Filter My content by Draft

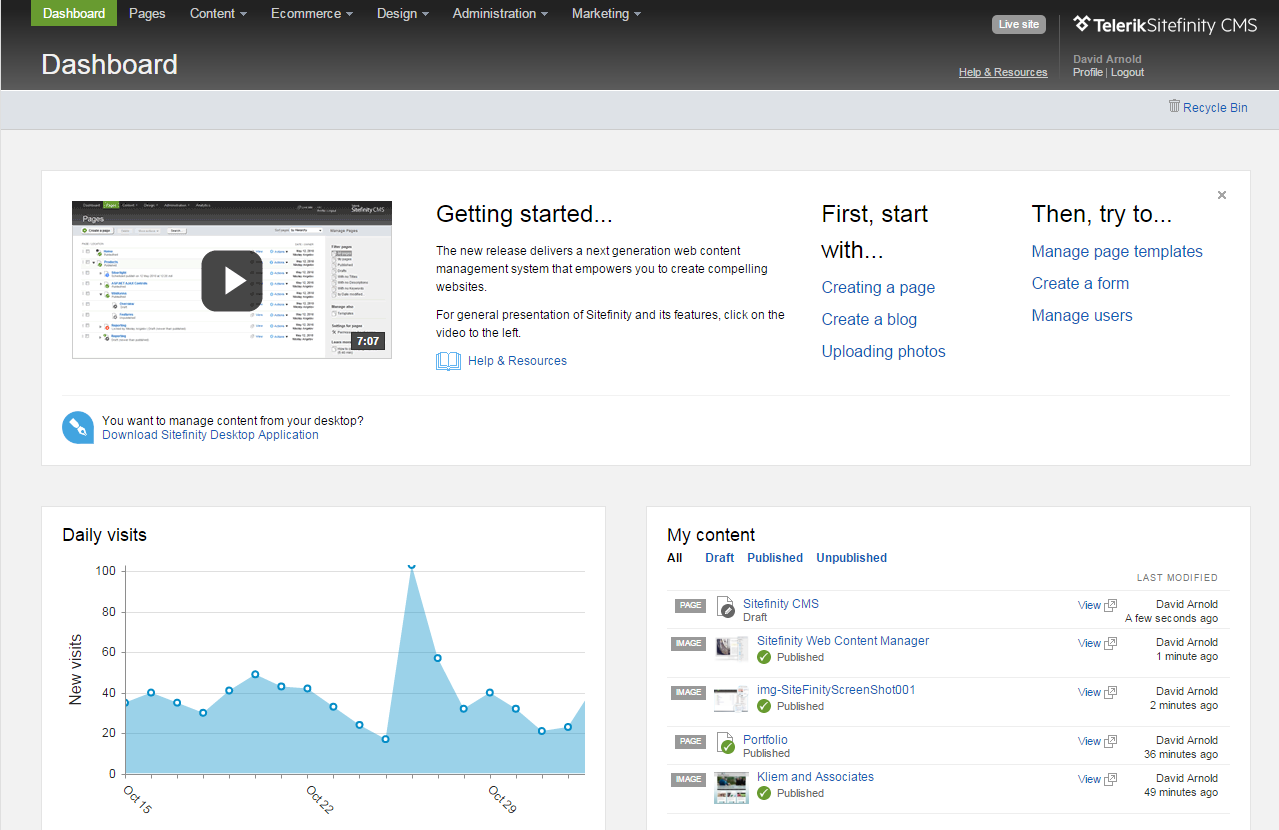[x=719, y=558]
